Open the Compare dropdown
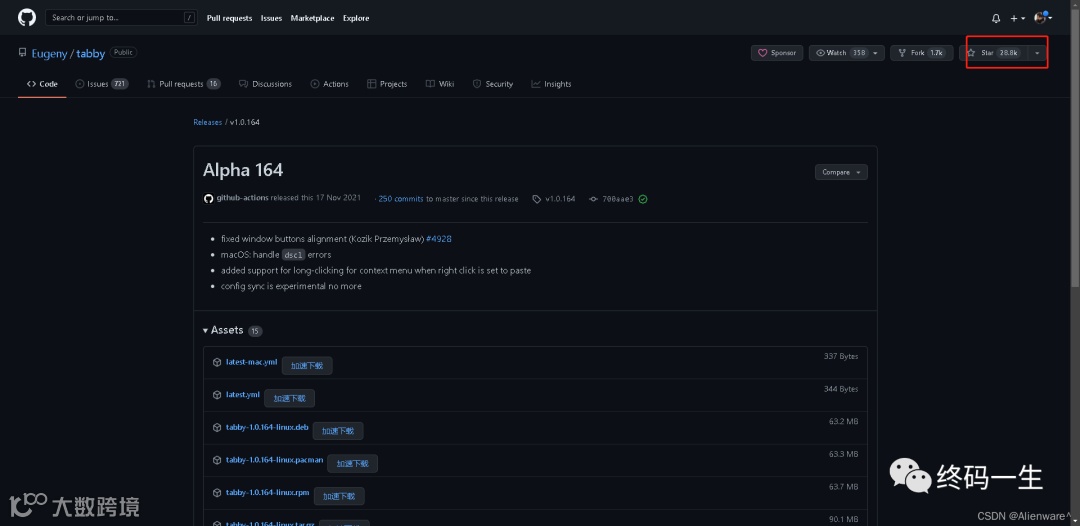The image size is (1080, 526). pyautogui.click(x=841, y=172)
